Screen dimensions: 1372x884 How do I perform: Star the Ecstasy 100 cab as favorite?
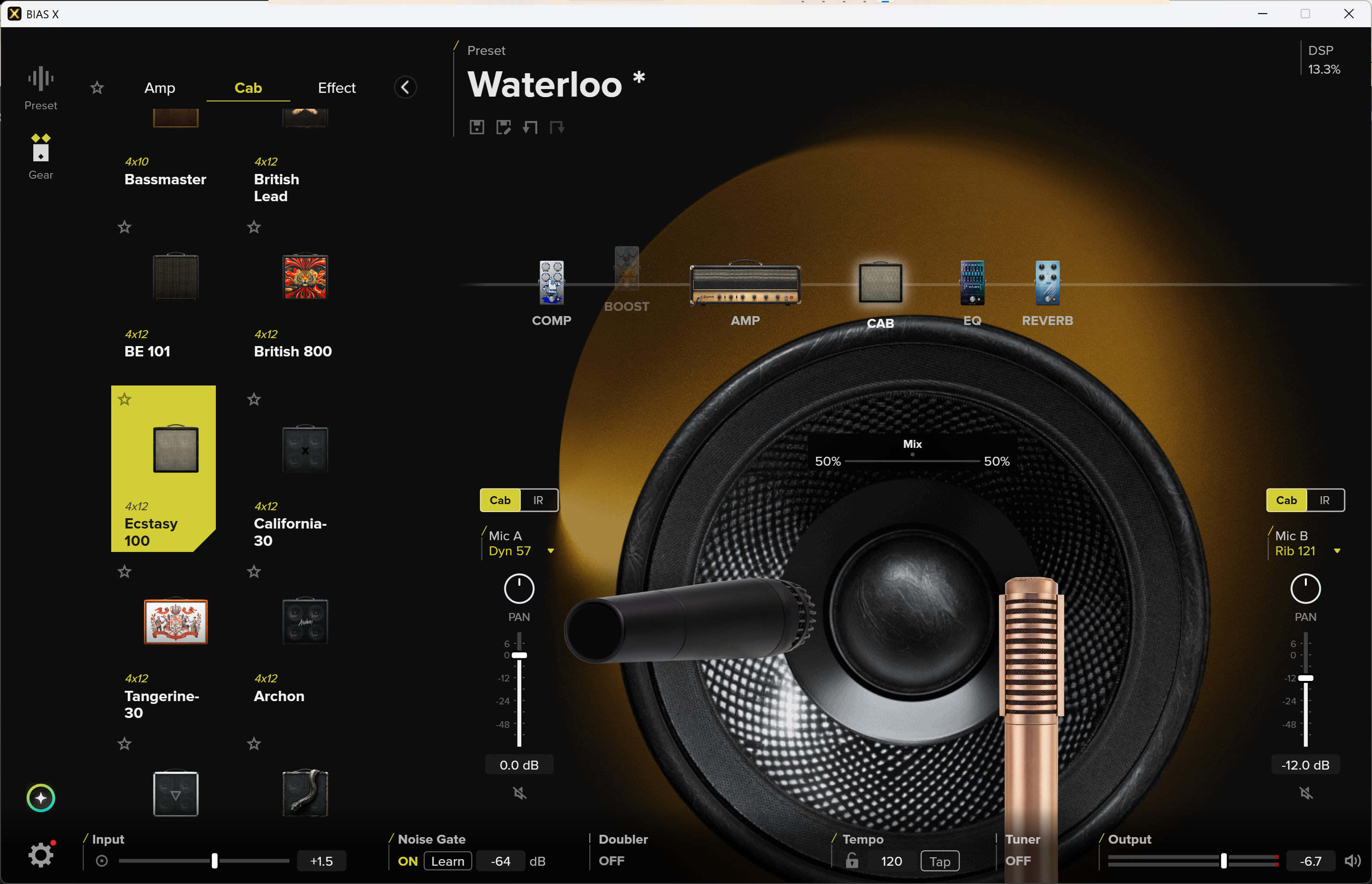pyautogui.click(x=125, y=400)
